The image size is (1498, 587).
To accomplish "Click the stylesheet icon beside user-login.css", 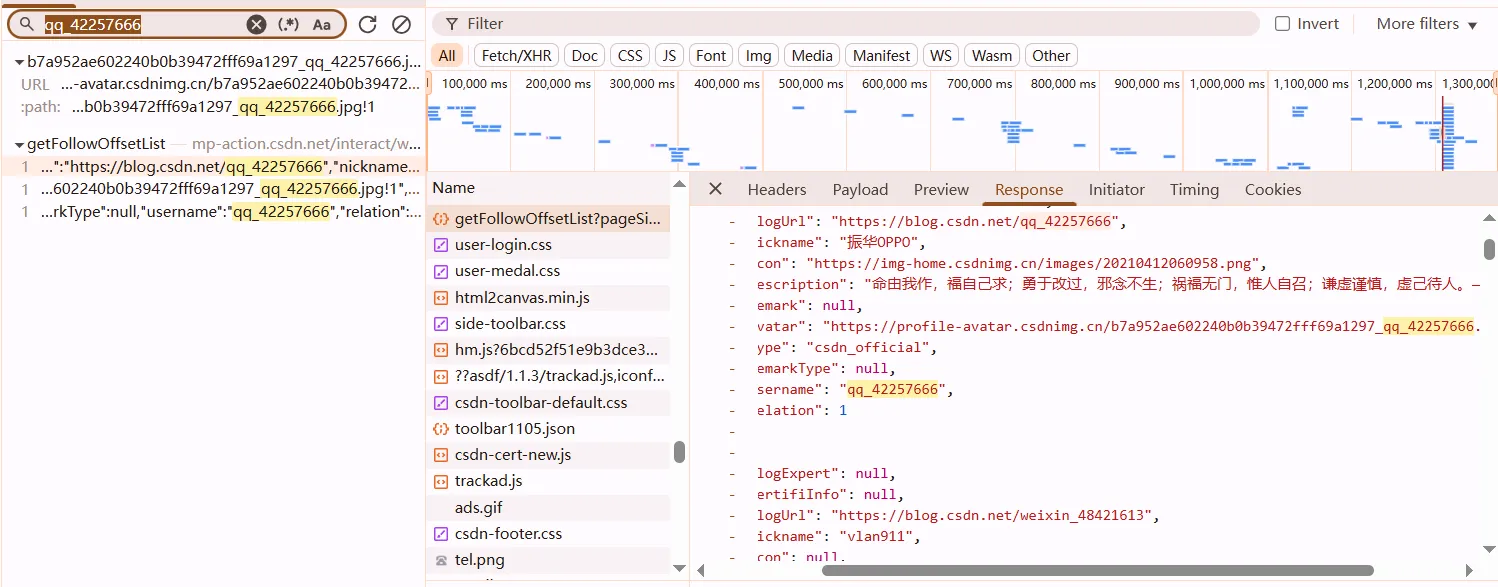I will pos(441,245).
